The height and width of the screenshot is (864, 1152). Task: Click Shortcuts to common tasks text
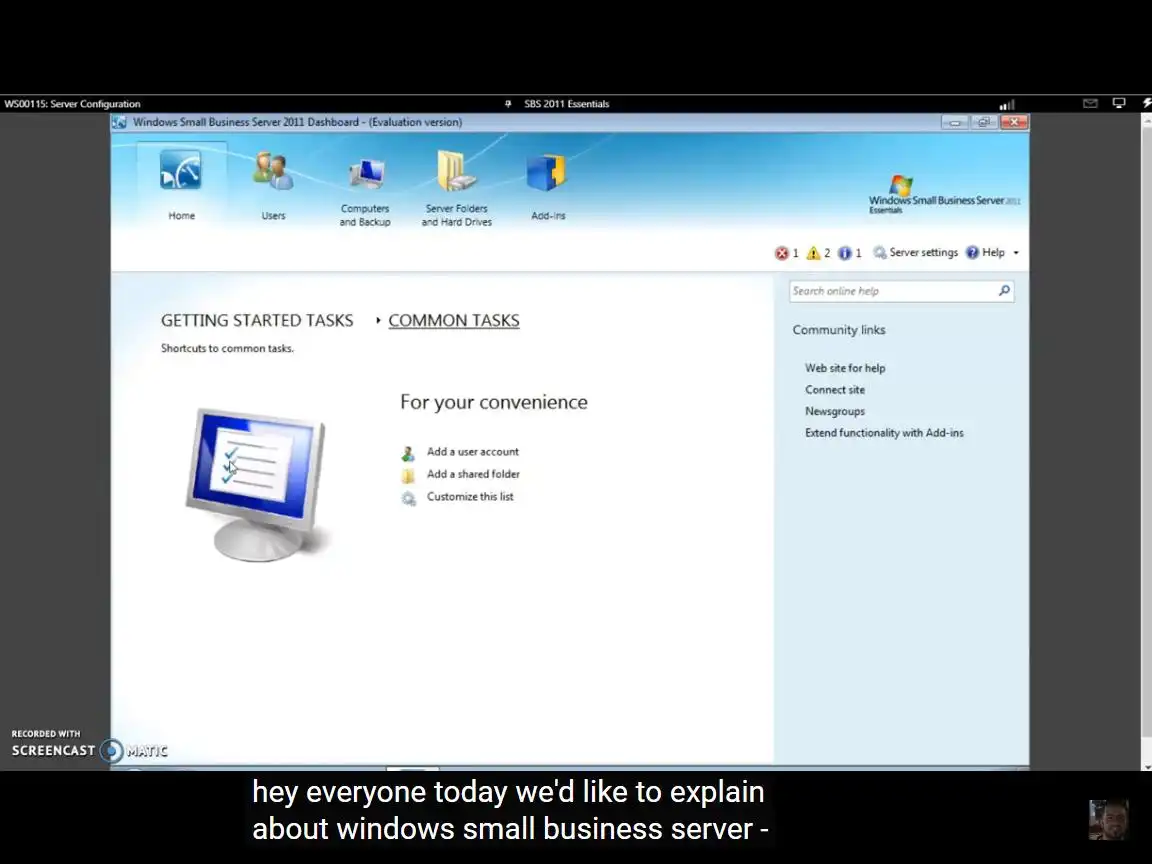[227, 348]
